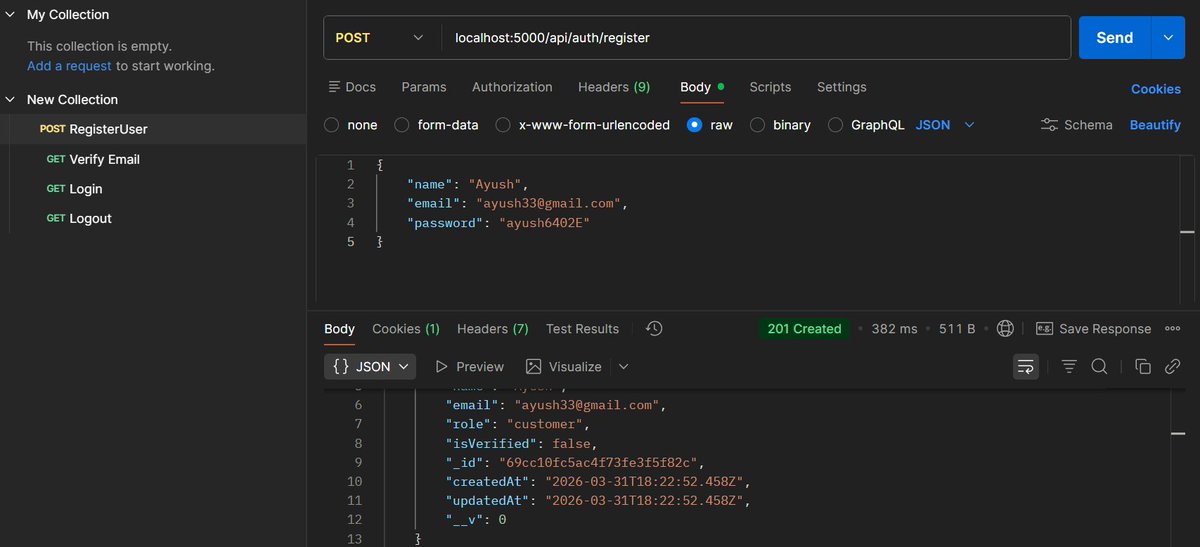Select the none body type
This screenshot has width=1200, height=547.
[x=331, y=125]
